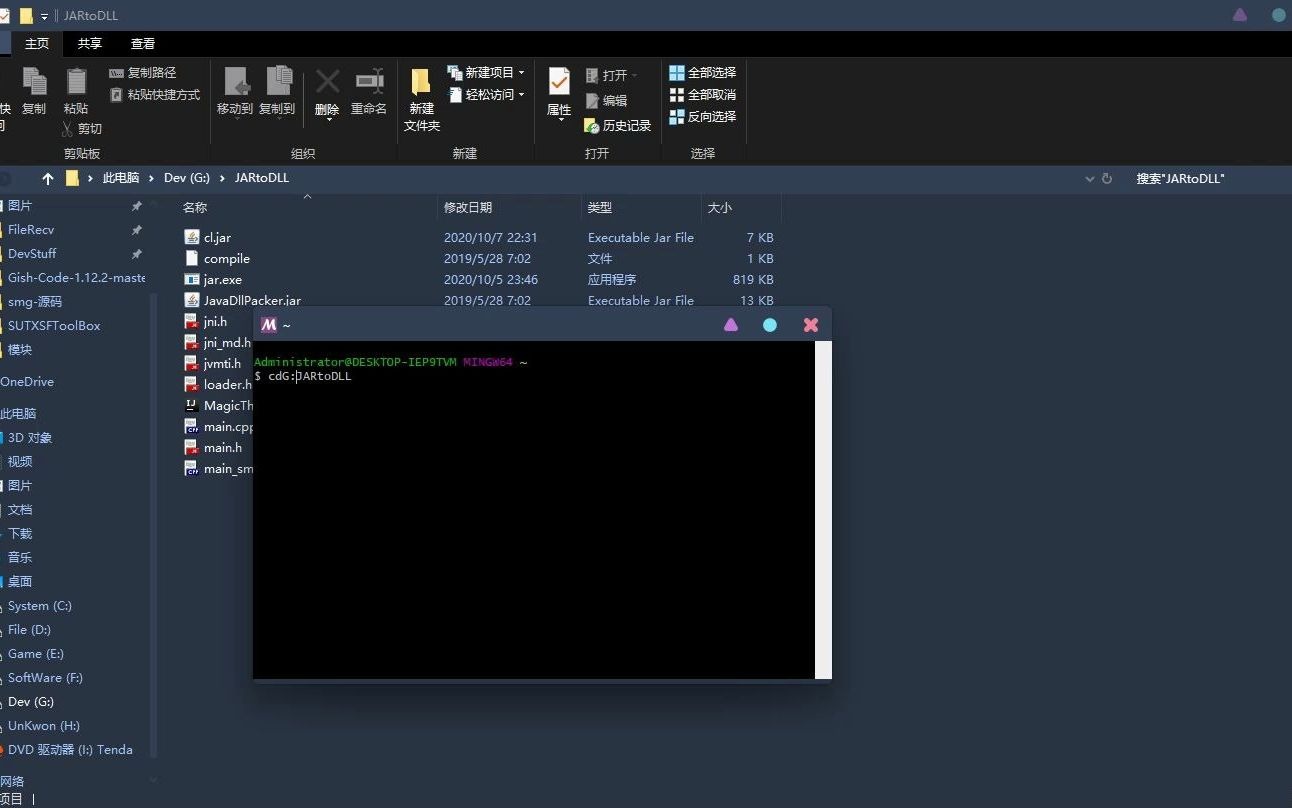Screen dimensions: 1292x808
Task: Open the 打开 dropdown in ribbon
Action: click(610, 76)
